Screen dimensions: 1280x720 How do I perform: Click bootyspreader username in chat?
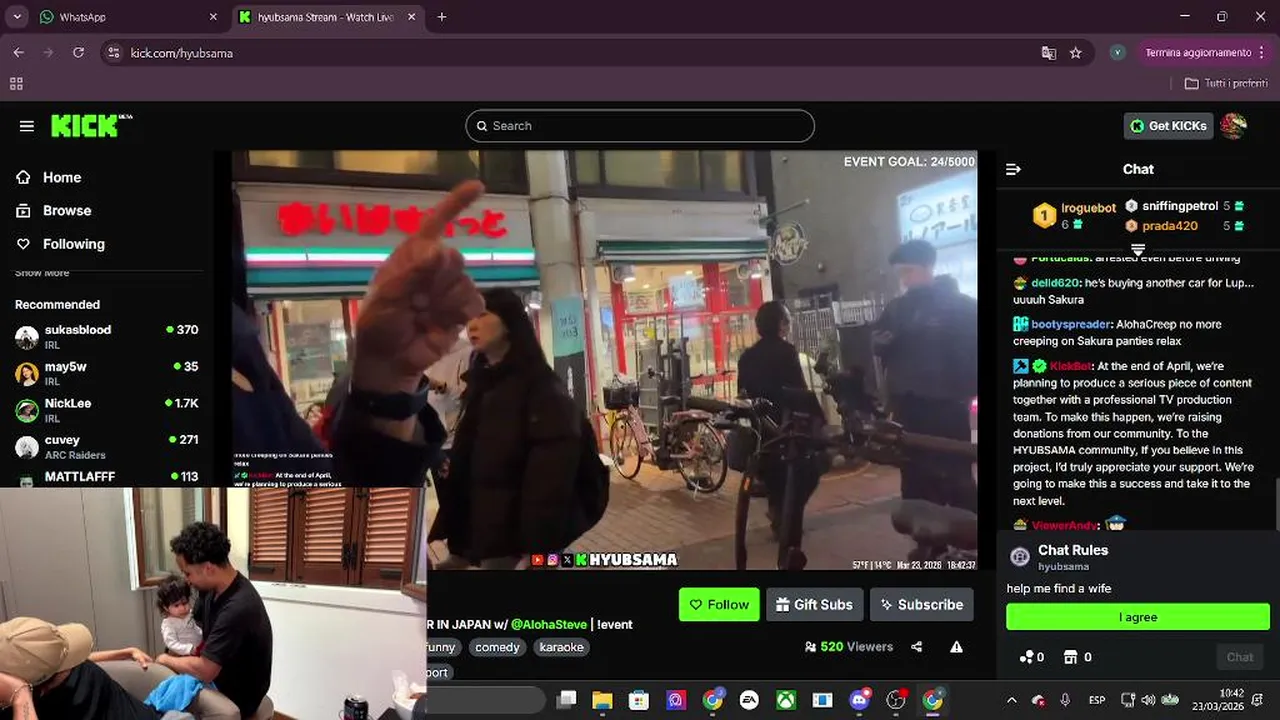(x=1071, y=324)
